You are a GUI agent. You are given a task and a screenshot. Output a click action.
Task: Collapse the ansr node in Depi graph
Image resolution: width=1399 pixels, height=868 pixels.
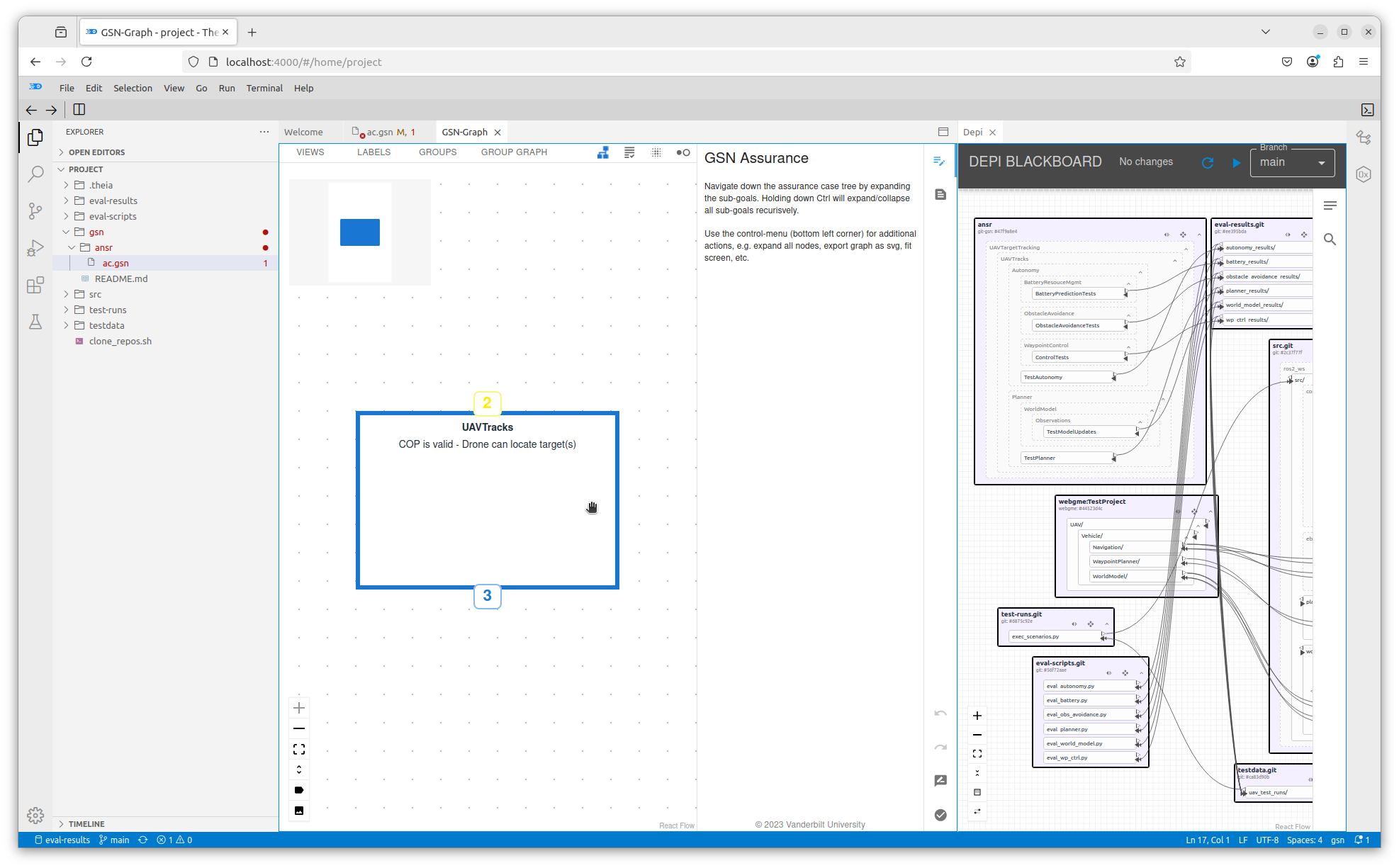click(x=1199, y=234)
